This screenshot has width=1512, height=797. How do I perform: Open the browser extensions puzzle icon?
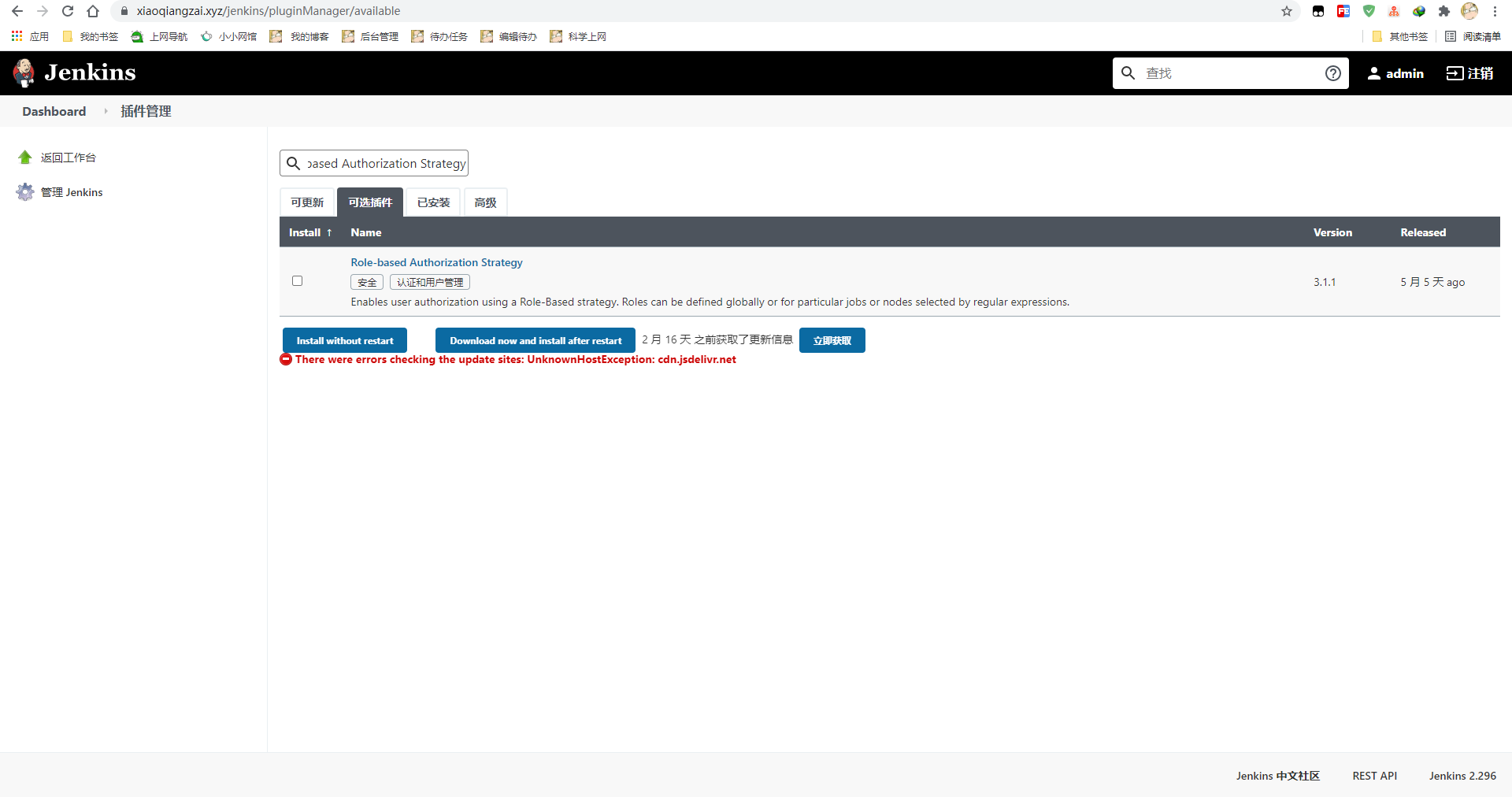(x=1444, y=11)
